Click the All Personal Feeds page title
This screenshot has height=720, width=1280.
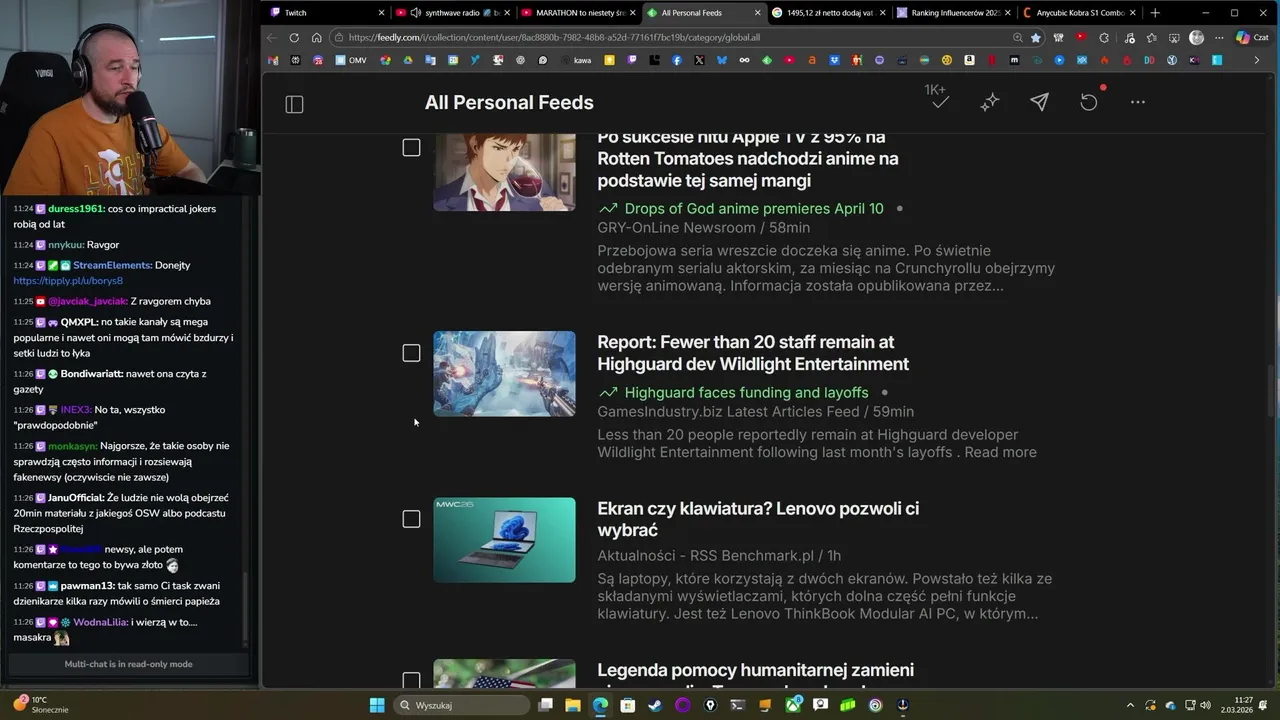(509, 102)
